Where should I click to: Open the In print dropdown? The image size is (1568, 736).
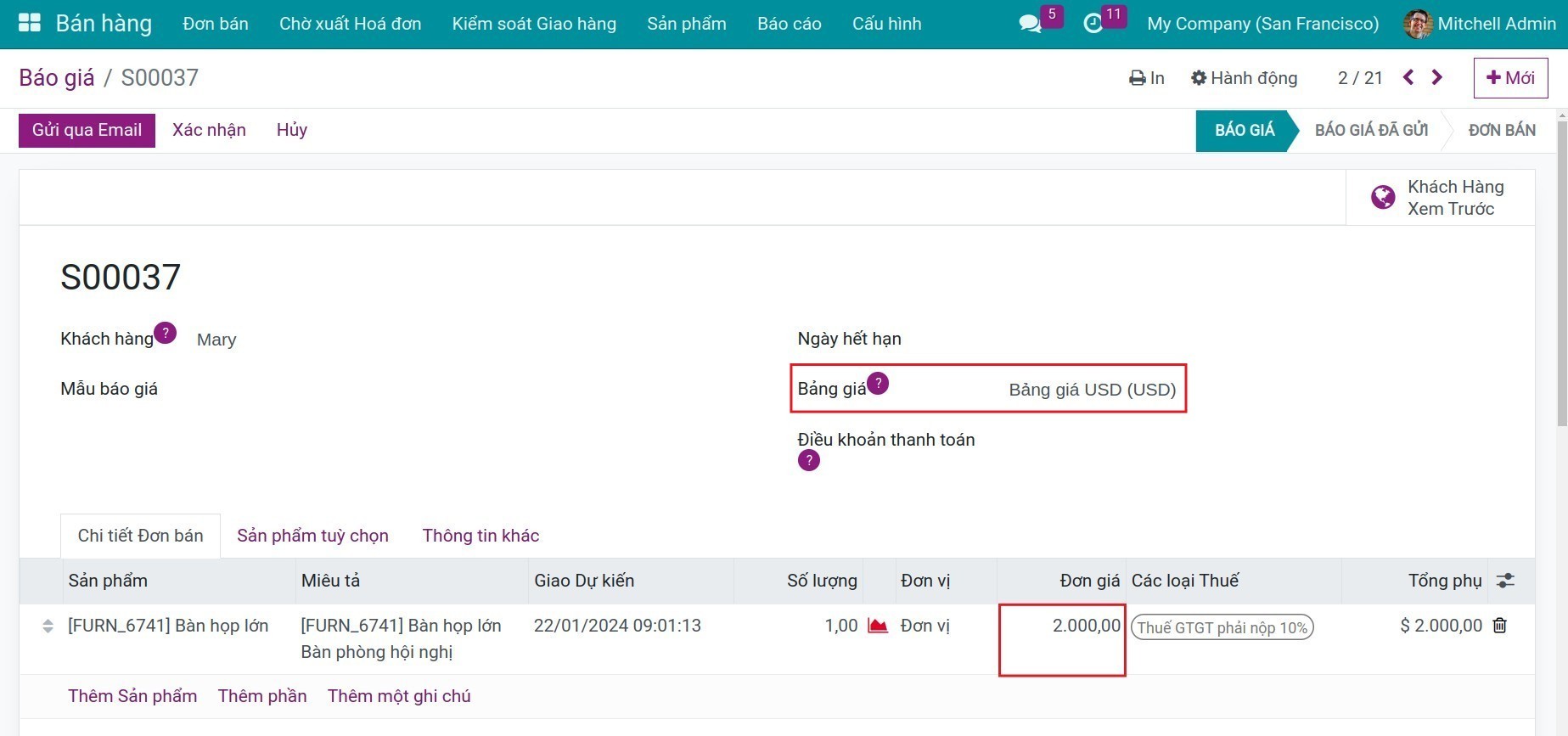pyautogui.click(x=1146, y=78)
